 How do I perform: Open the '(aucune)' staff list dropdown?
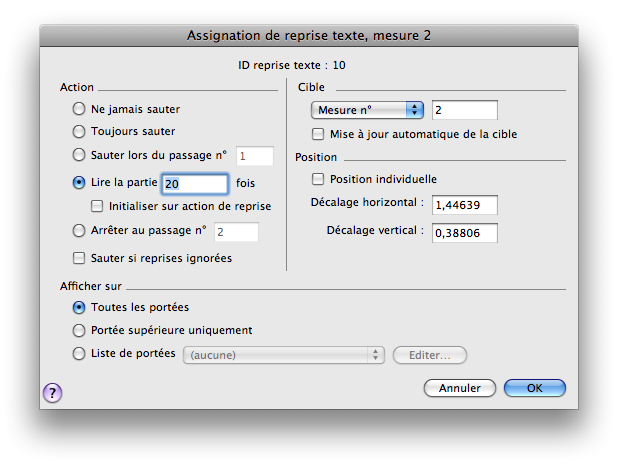[x=284, y=354]
